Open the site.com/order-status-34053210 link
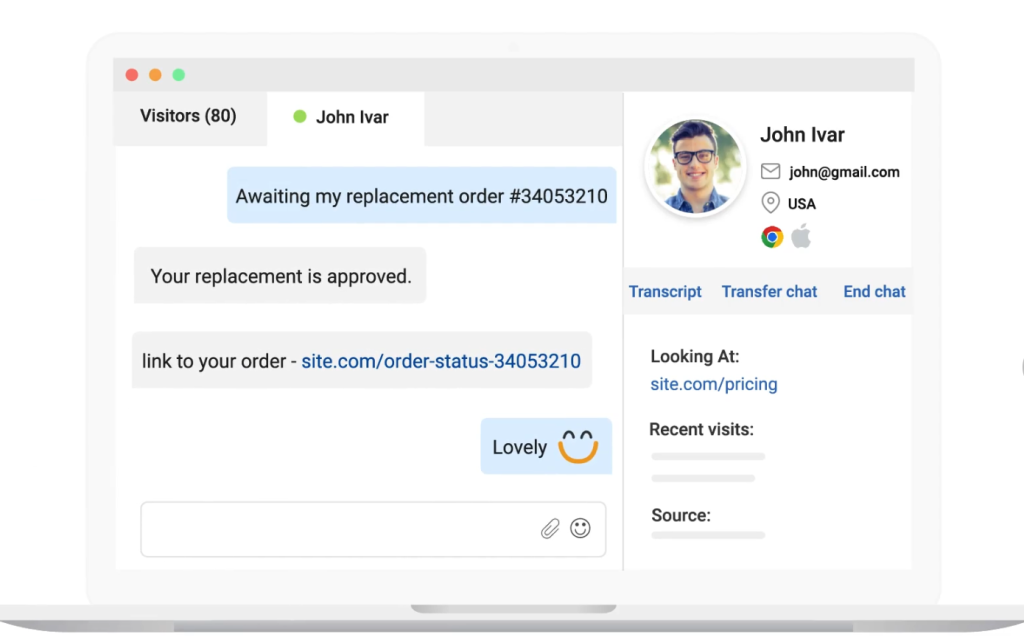The height and width of the screenshot is (637, 1024). 441,361
